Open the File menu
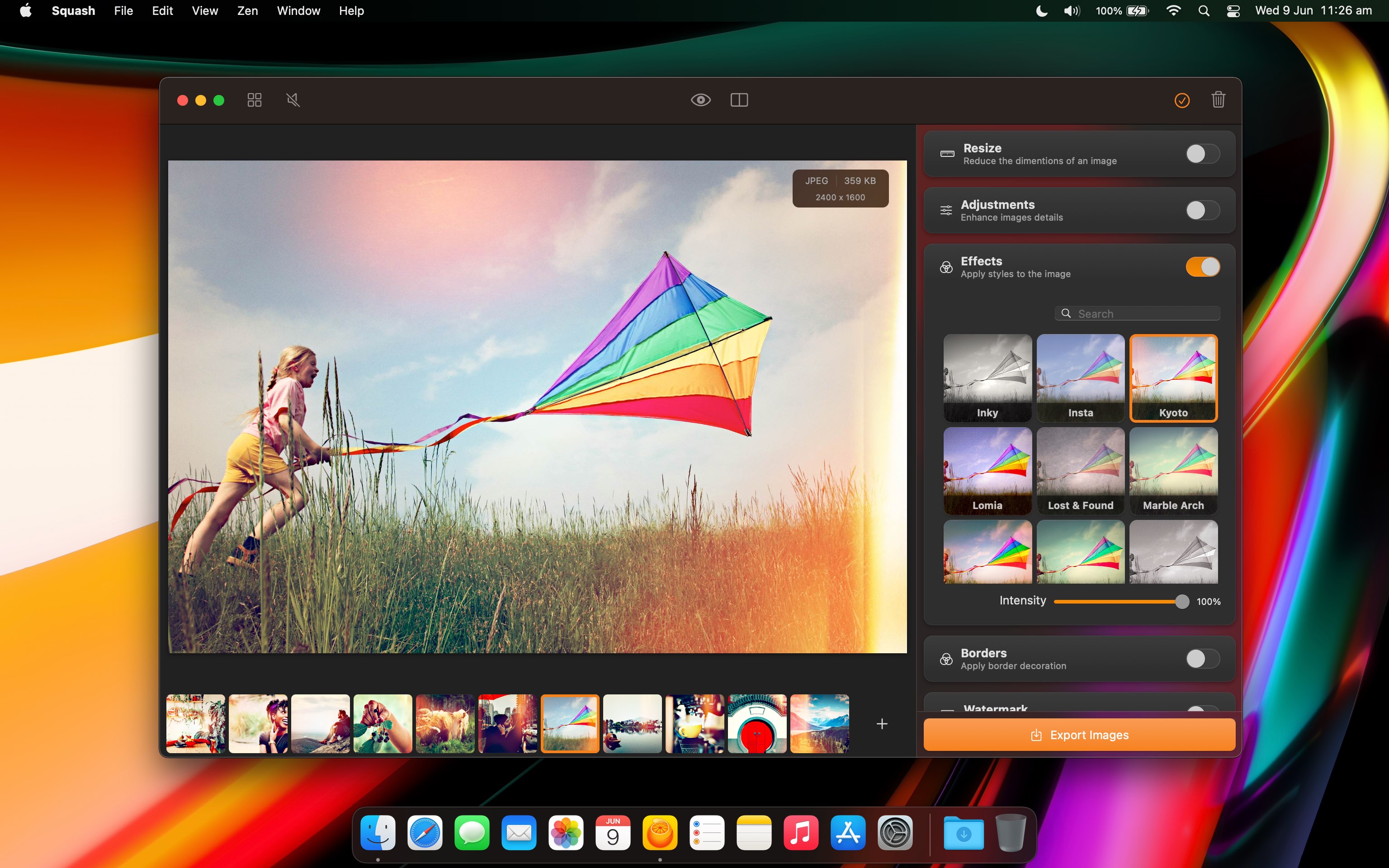 123,11
